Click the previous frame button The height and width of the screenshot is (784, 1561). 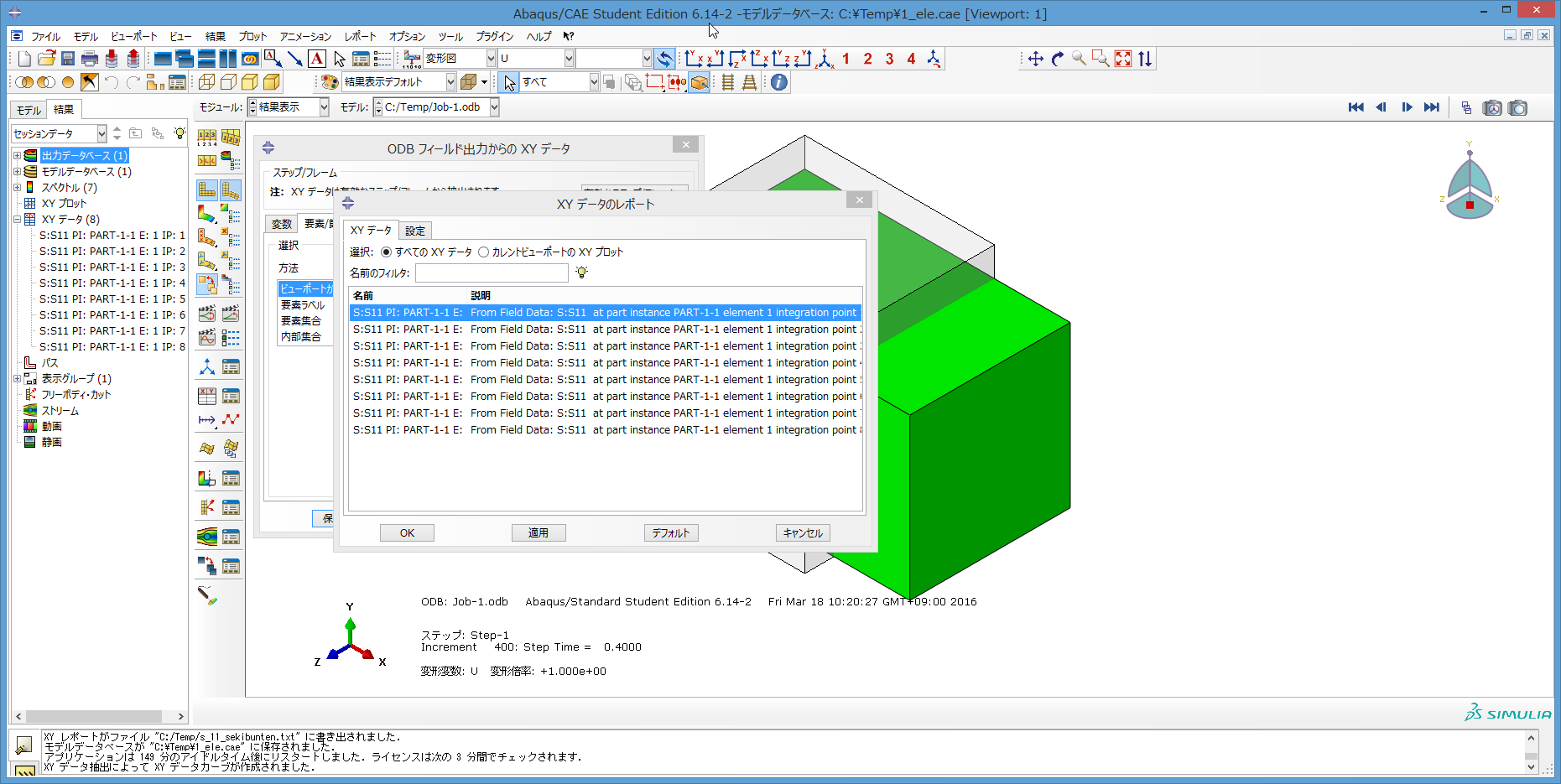pyautogui.click(x=1381, y=107)
